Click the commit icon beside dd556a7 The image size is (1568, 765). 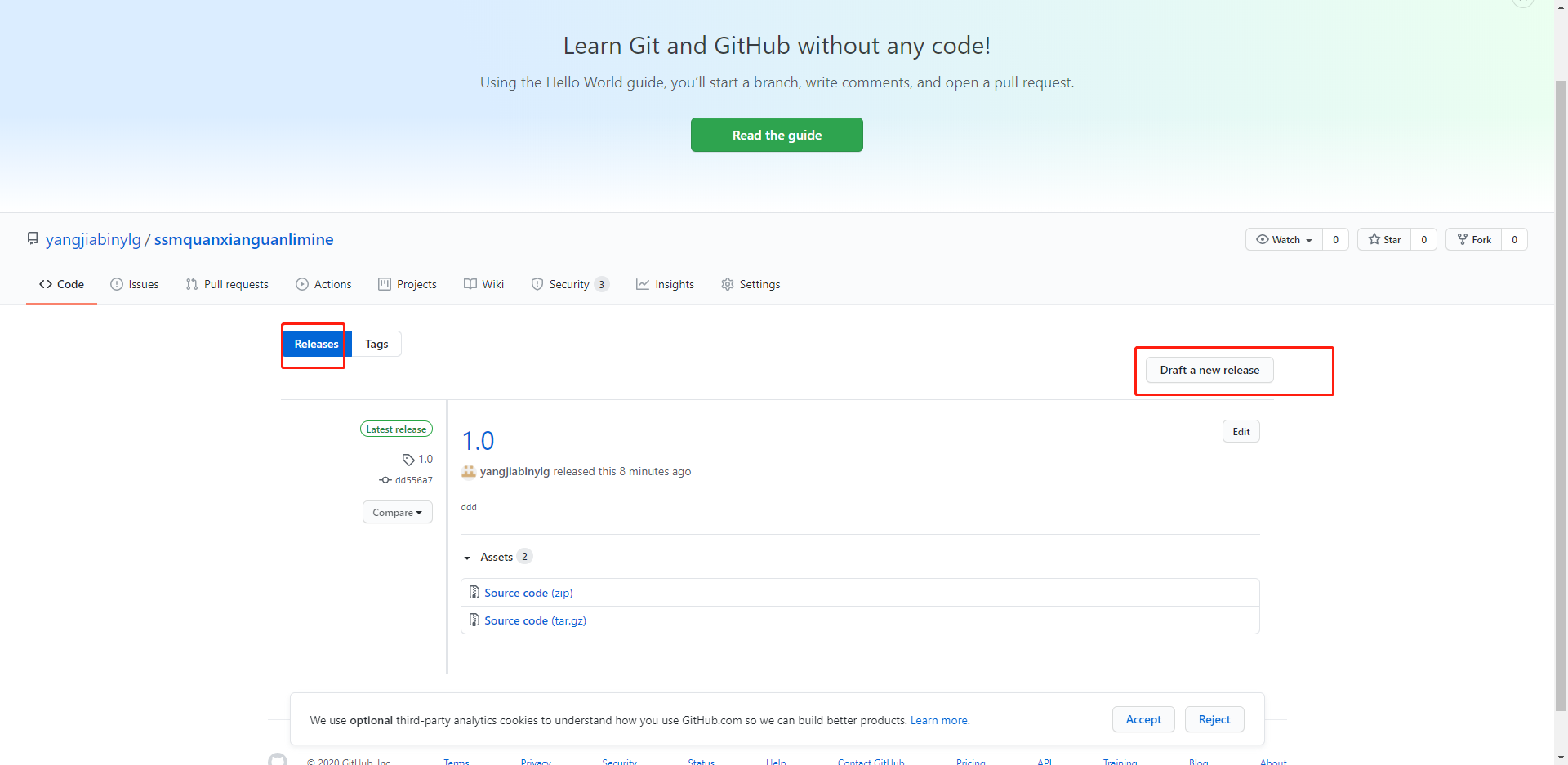click(385, 480)
